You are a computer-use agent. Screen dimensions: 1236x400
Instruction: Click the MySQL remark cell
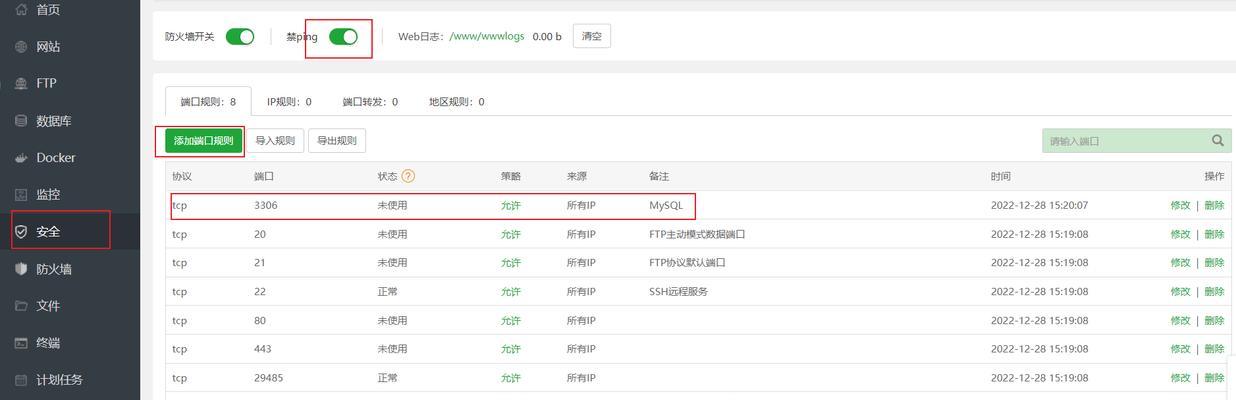pos(666,206)
